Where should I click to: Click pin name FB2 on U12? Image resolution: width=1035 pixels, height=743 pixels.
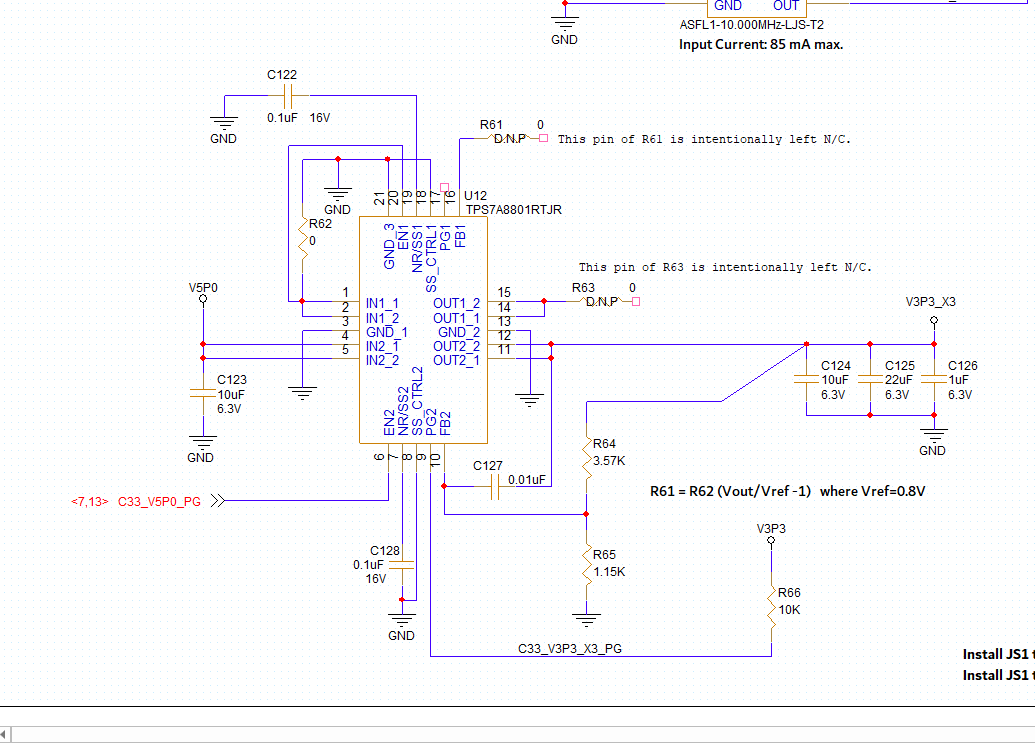pyautogui.click(x=446, y=424)
